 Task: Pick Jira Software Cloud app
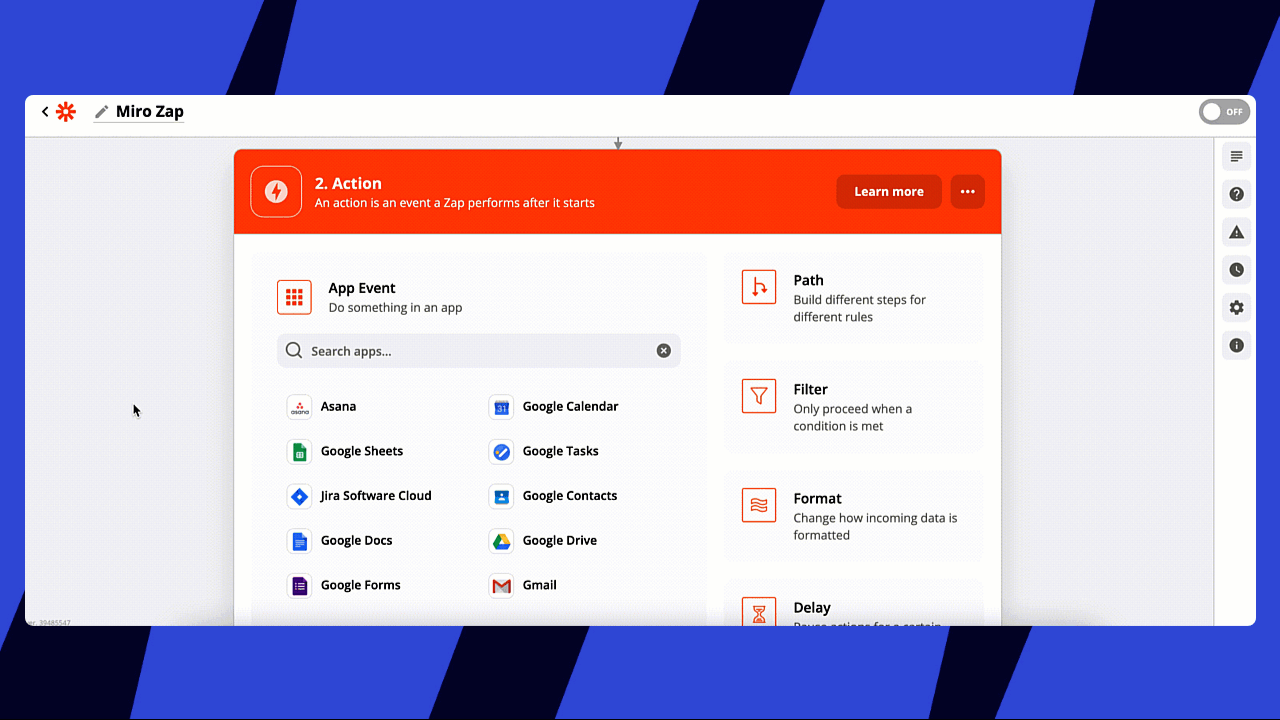[375, 496]
